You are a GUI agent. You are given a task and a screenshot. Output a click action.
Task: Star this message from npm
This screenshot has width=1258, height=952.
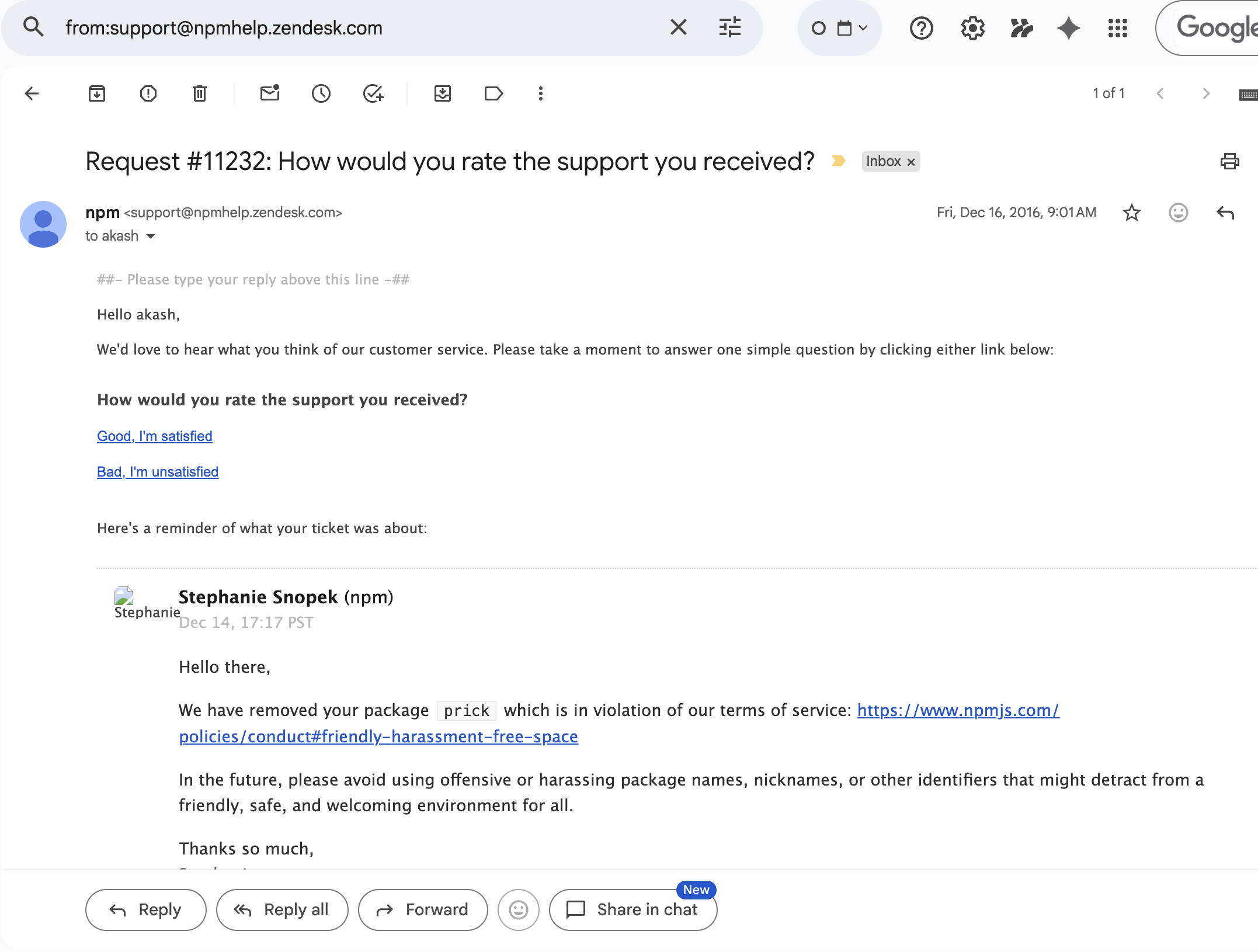[x=1132, y=213]
